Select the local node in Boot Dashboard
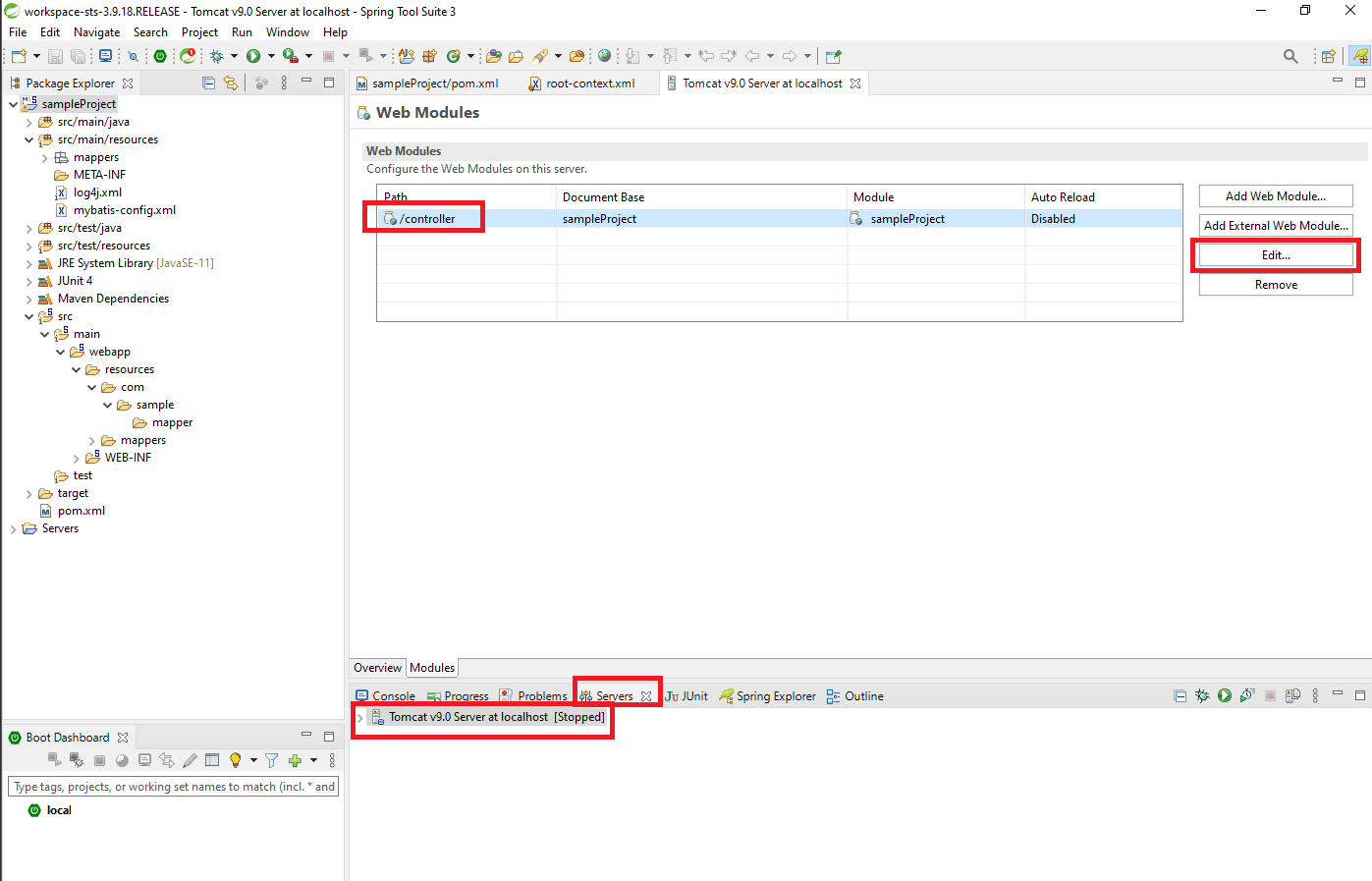This screenshot has height=881, width=1372. pos(58,810)
